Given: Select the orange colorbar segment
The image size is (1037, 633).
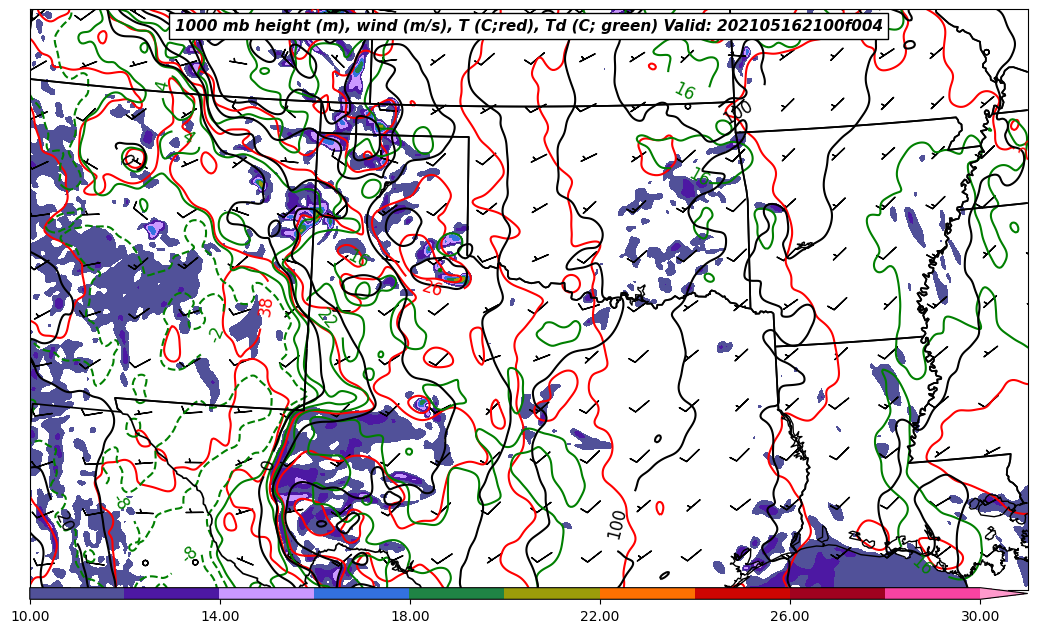Looking at the screenshot, I should (646, 593).
